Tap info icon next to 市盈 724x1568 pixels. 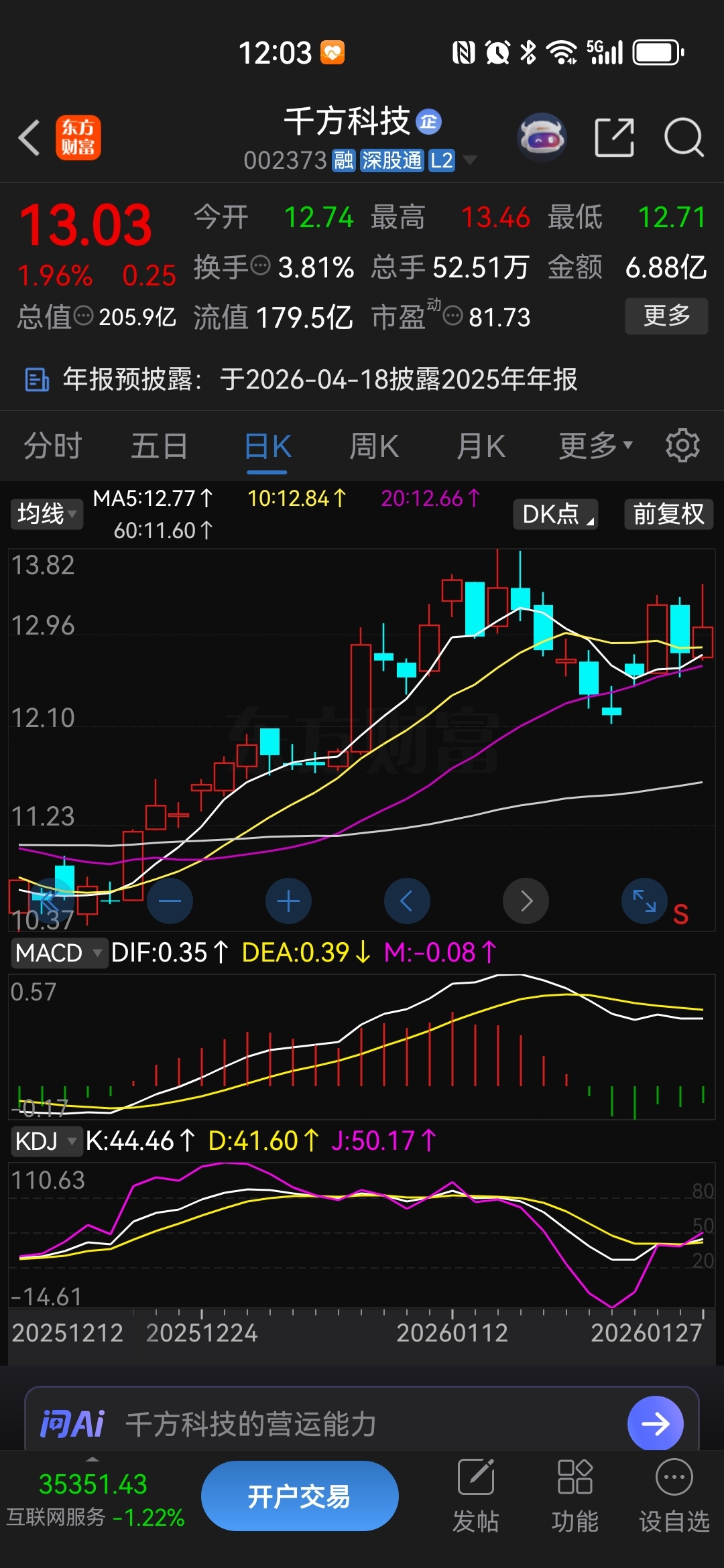tap(453, 316)
